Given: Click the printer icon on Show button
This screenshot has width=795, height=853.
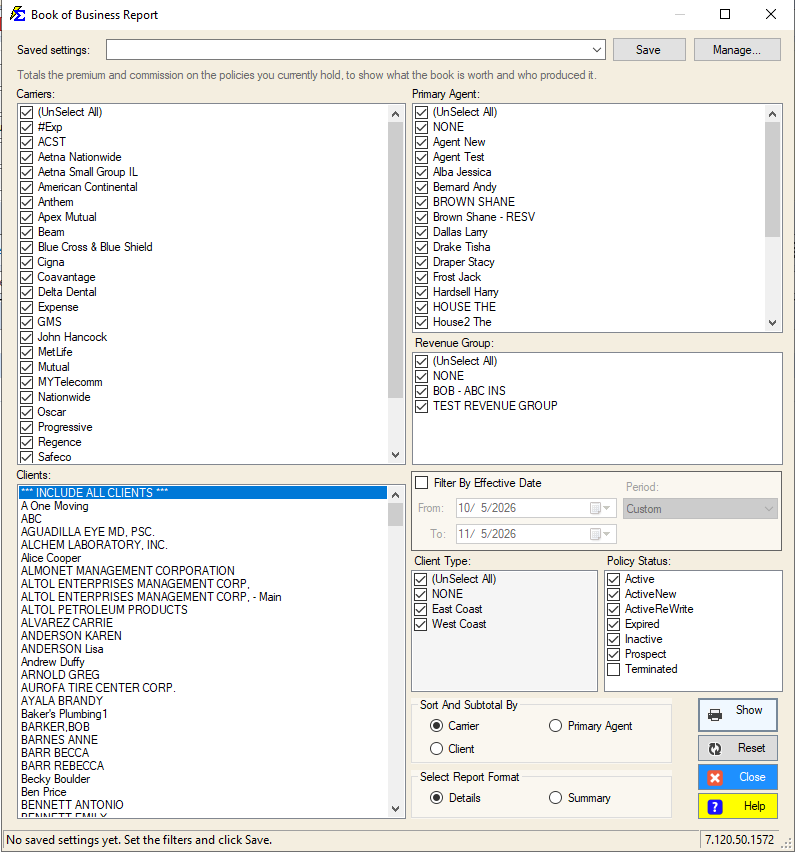Looking at the screenshot, I should click(x=714, y=715).
